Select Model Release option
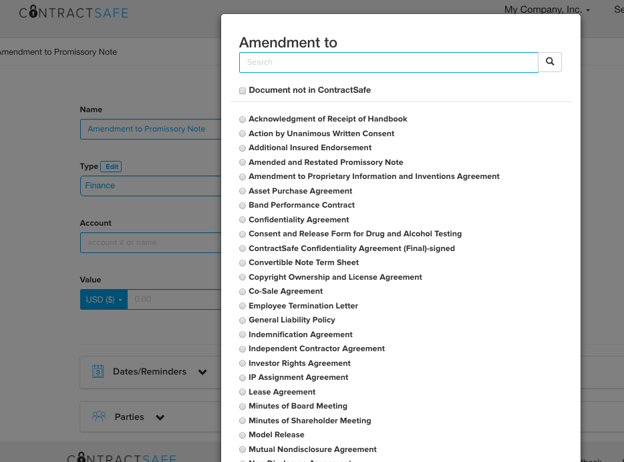 [x=242, y=435]
